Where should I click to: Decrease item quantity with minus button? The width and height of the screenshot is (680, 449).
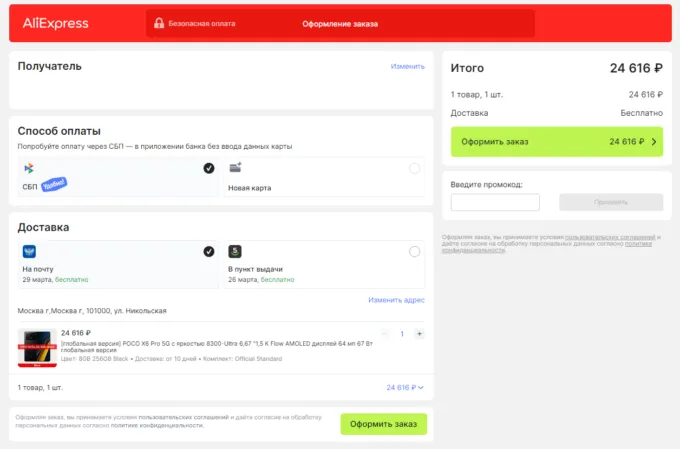coord(385,334)
